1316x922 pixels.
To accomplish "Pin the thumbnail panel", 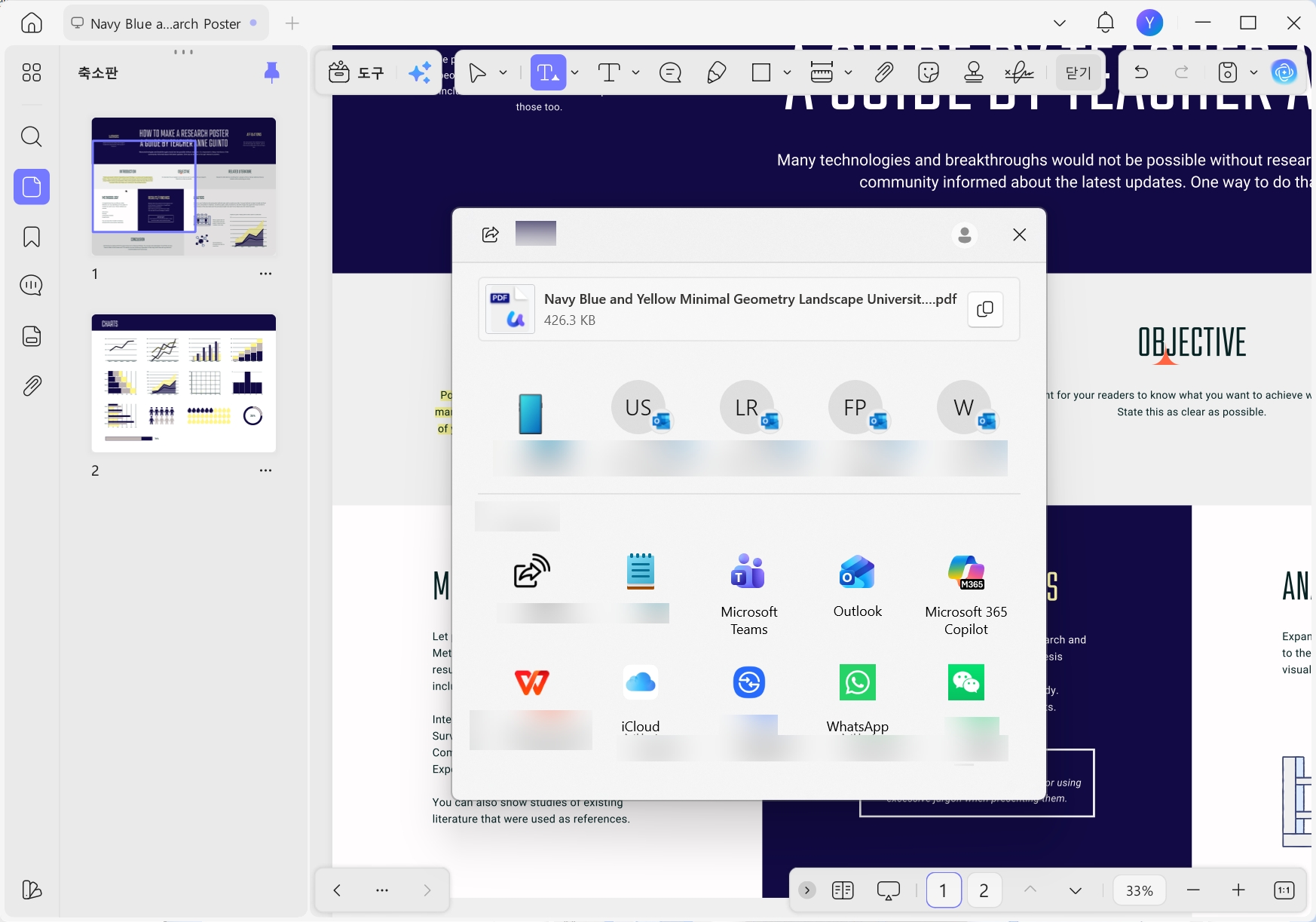I will tap(272, 72).
